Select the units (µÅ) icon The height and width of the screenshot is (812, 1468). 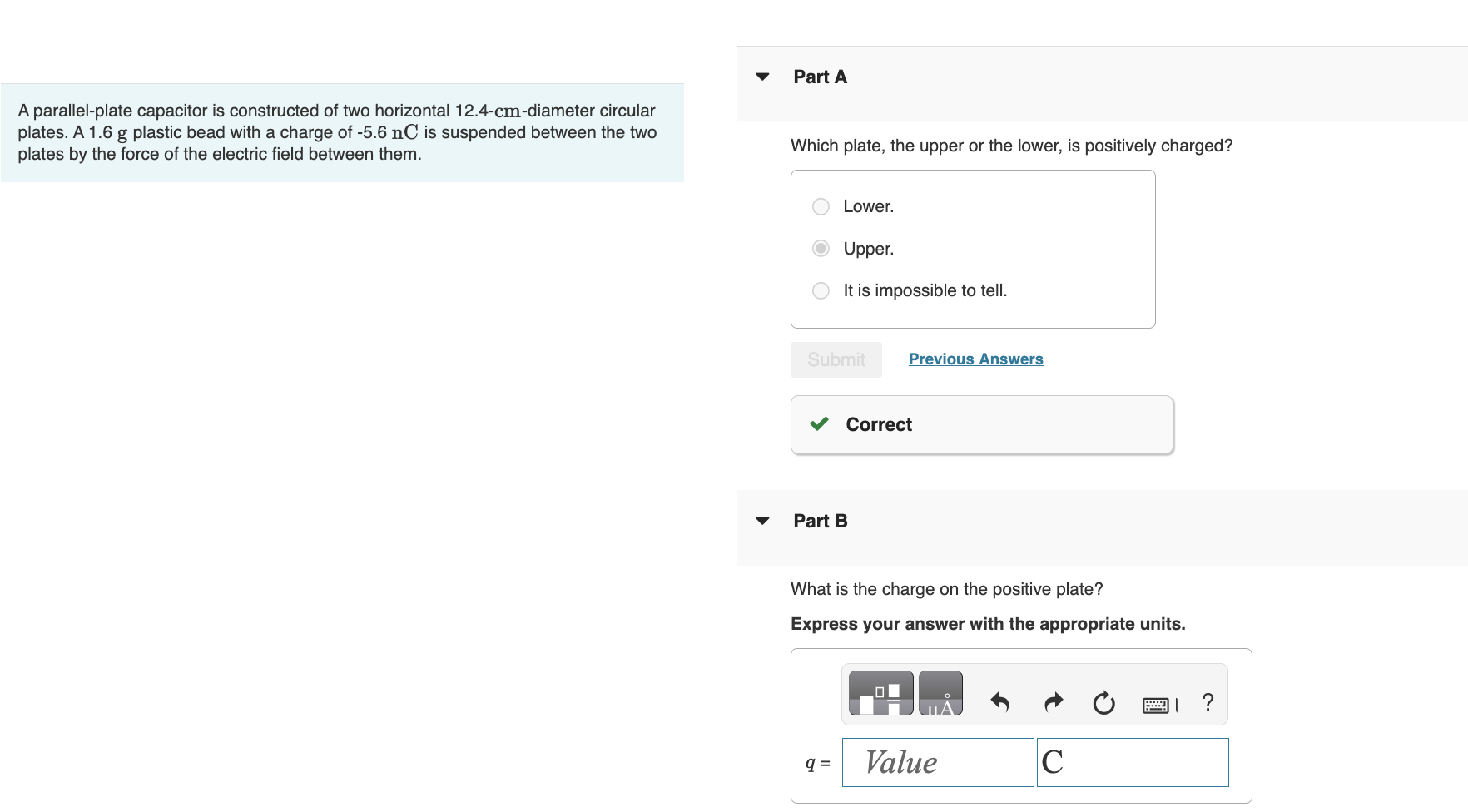click(941, 692)
